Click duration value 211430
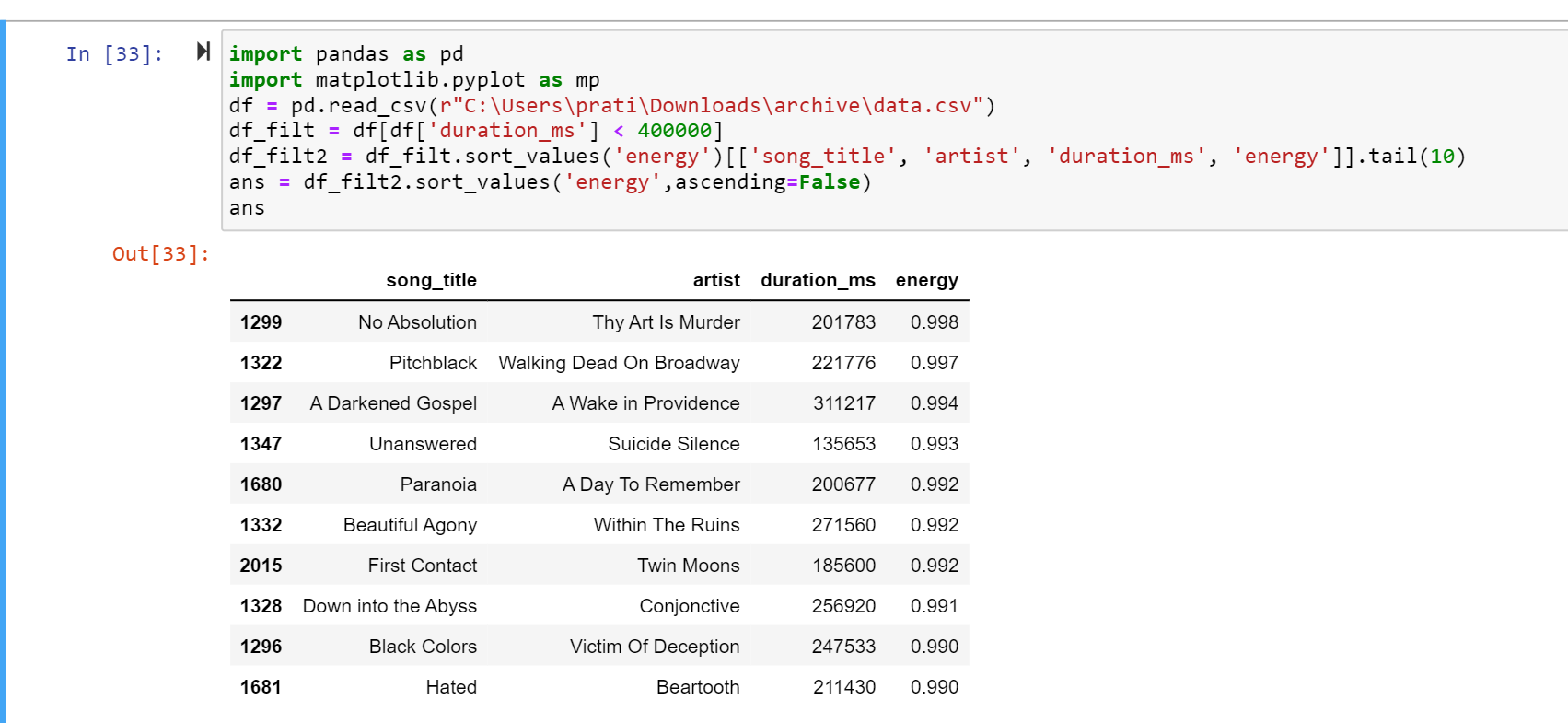The height and width of the screenshot is (723, 1568). (844, 687)
